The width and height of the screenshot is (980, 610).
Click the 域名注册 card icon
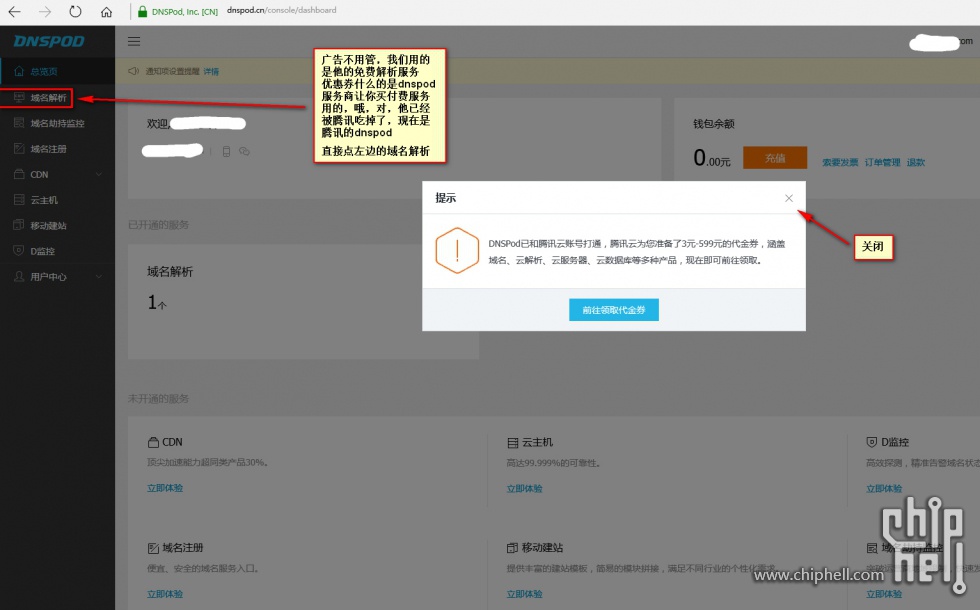153,548
